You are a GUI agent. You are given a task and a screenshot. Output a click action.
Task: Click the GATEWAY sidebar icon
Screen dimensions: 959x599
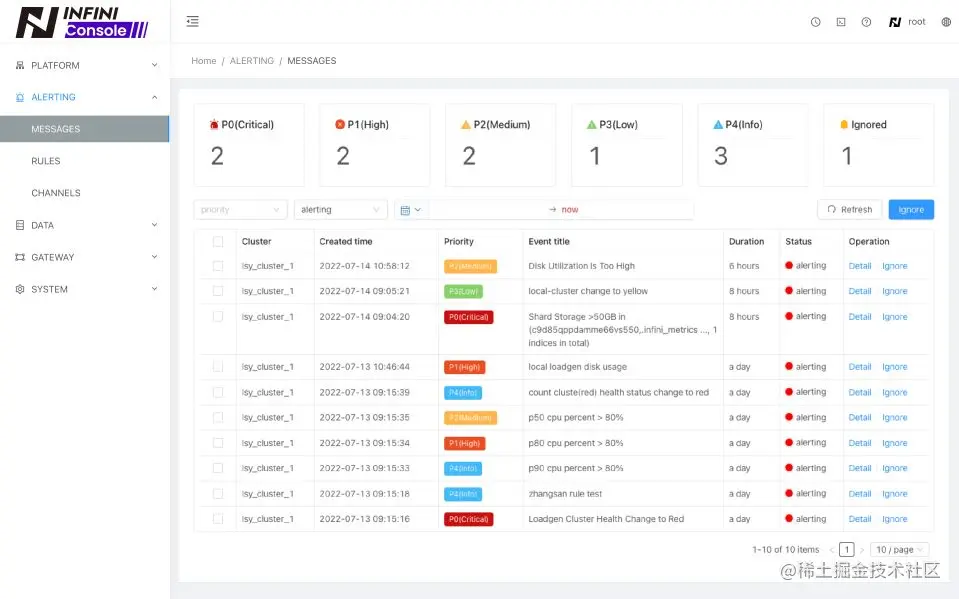coord(20,257)
